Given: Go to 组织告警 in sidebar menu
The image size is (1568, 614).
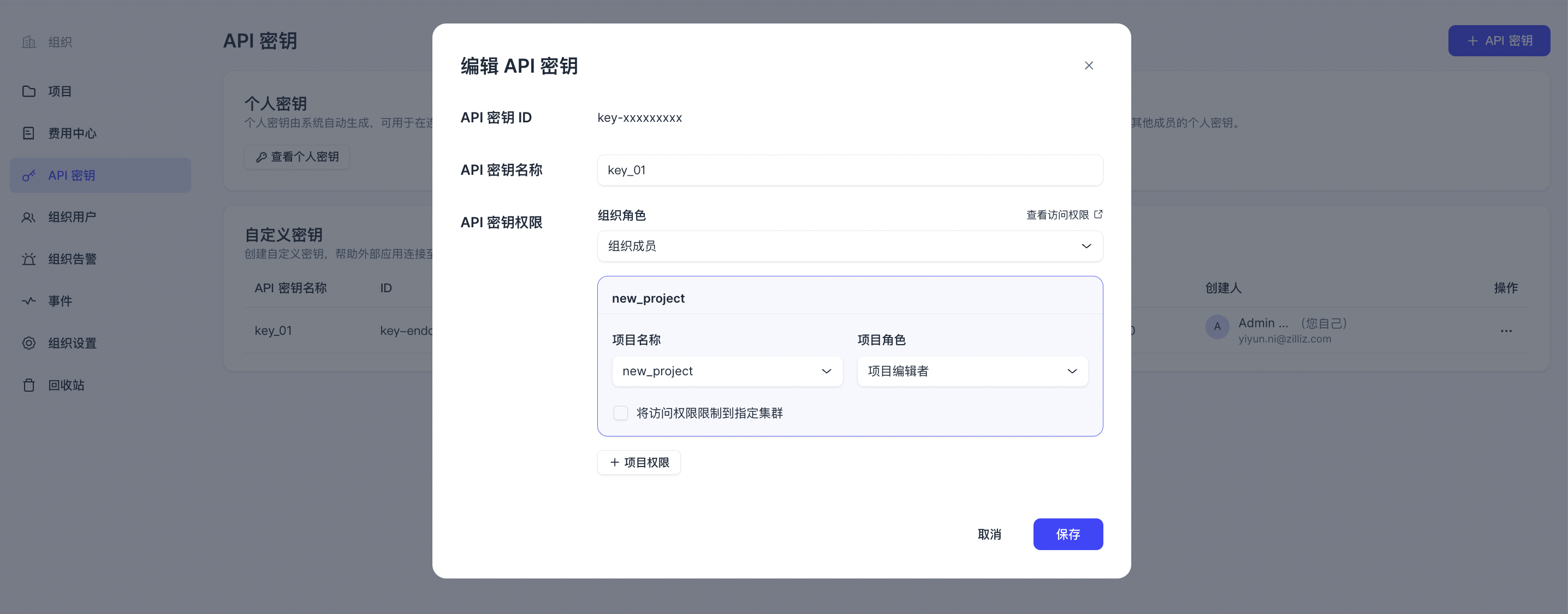Looking at the screenshot, I should [x=100, y=259].
